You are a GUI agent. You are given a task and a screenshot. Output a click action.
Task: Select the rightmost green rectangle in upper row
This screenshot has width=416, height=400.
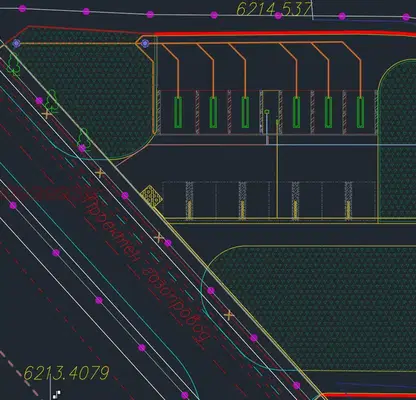point(360,112)
